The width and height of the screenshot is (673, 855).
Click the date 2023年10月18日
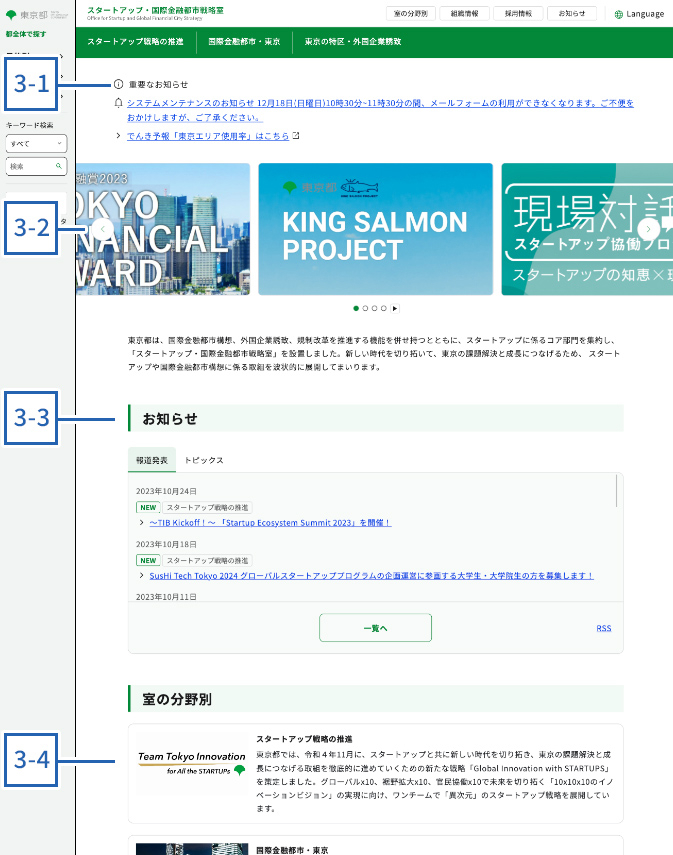point(166,544)
